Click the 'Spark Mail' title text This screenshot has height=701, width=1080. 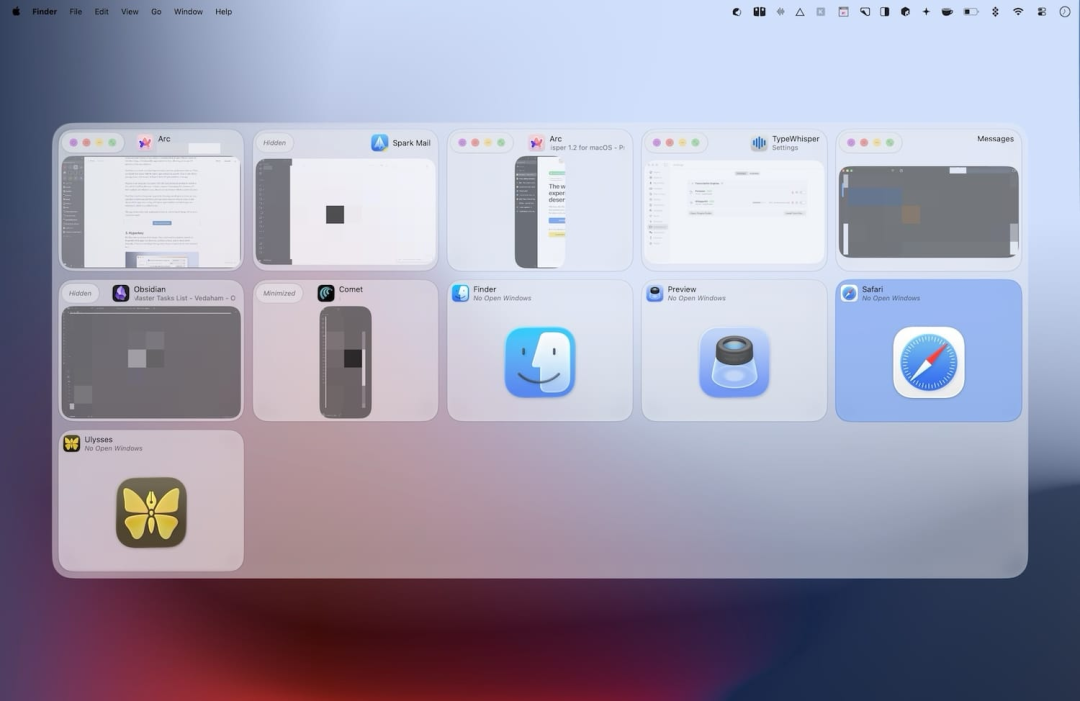pyautogui.click(x=411, y=143)
